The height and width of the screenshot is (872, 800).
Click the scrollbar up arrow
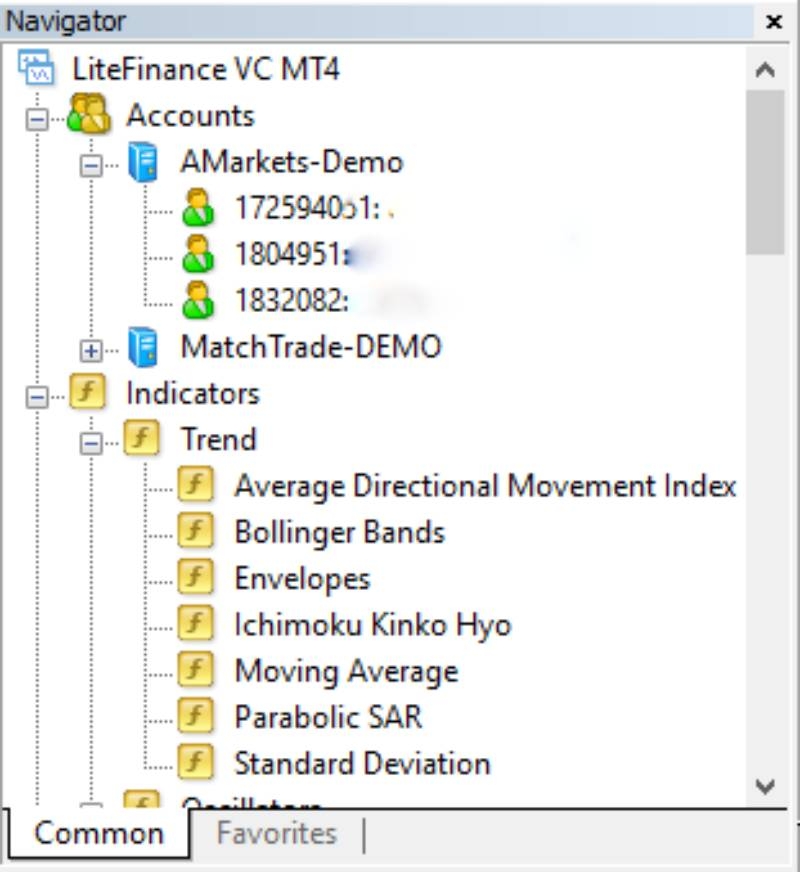[x=766, y=70]
